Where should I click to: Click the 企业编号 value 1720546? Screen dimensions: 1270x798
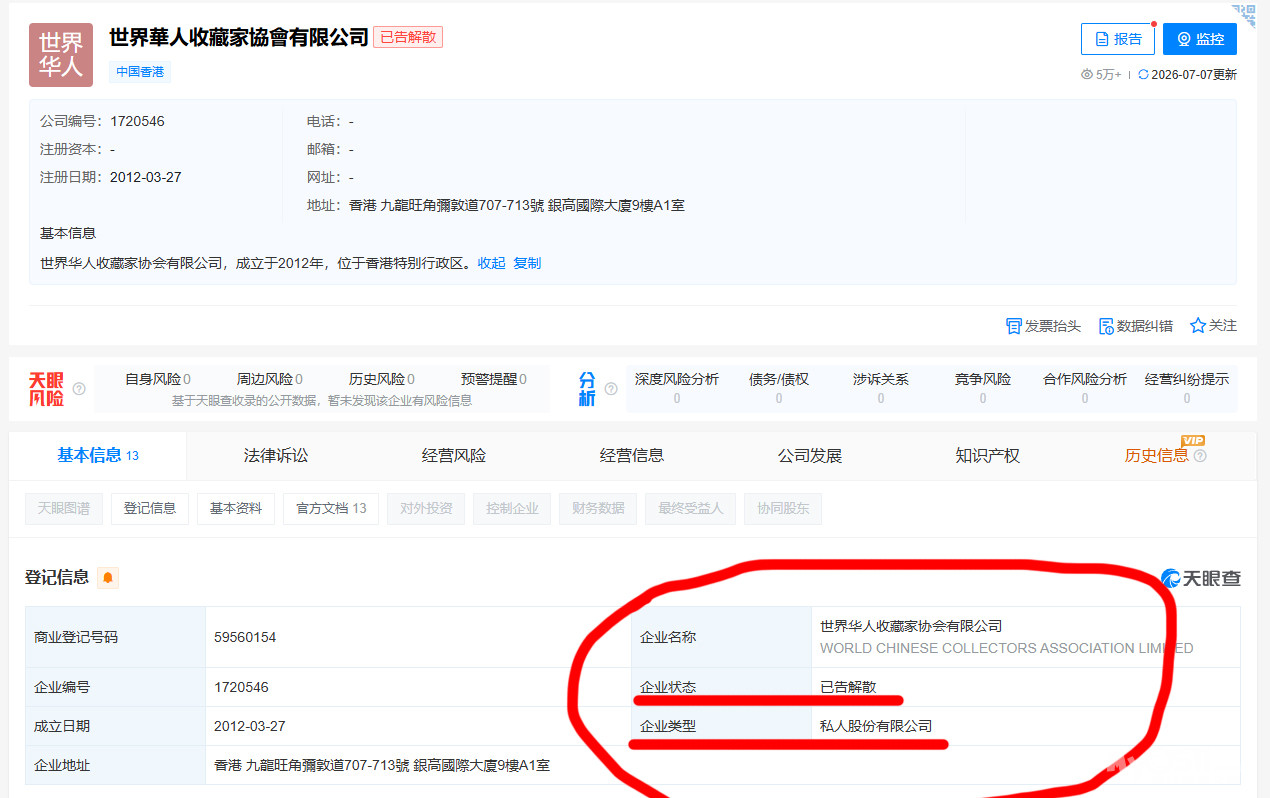(241, 687)
